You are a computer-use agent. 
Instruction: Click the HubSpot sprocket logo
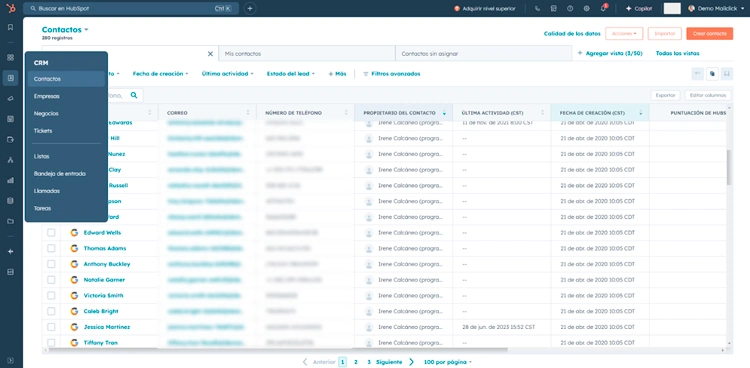(x=11, y=8)
